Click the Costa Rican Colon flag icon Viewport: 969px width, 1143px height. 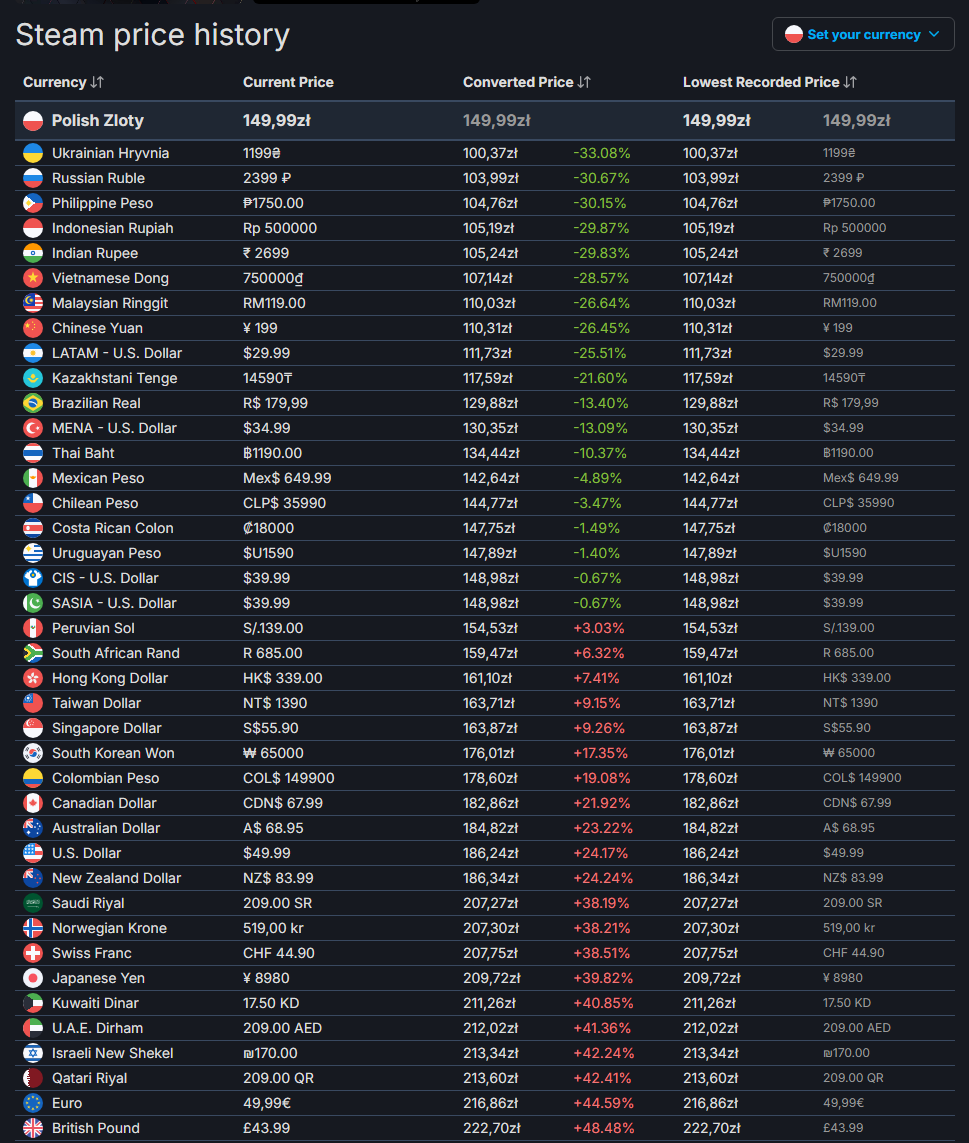pos(33,528)
